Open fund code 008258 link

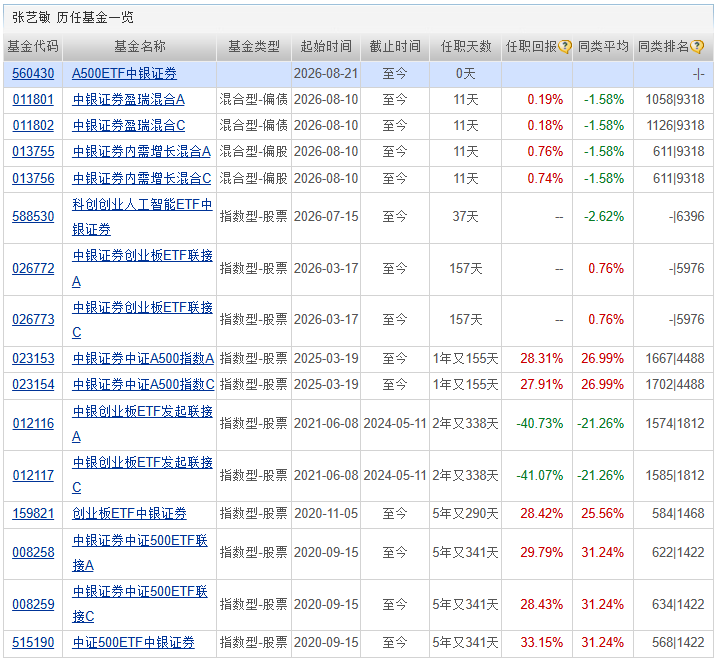33,552
